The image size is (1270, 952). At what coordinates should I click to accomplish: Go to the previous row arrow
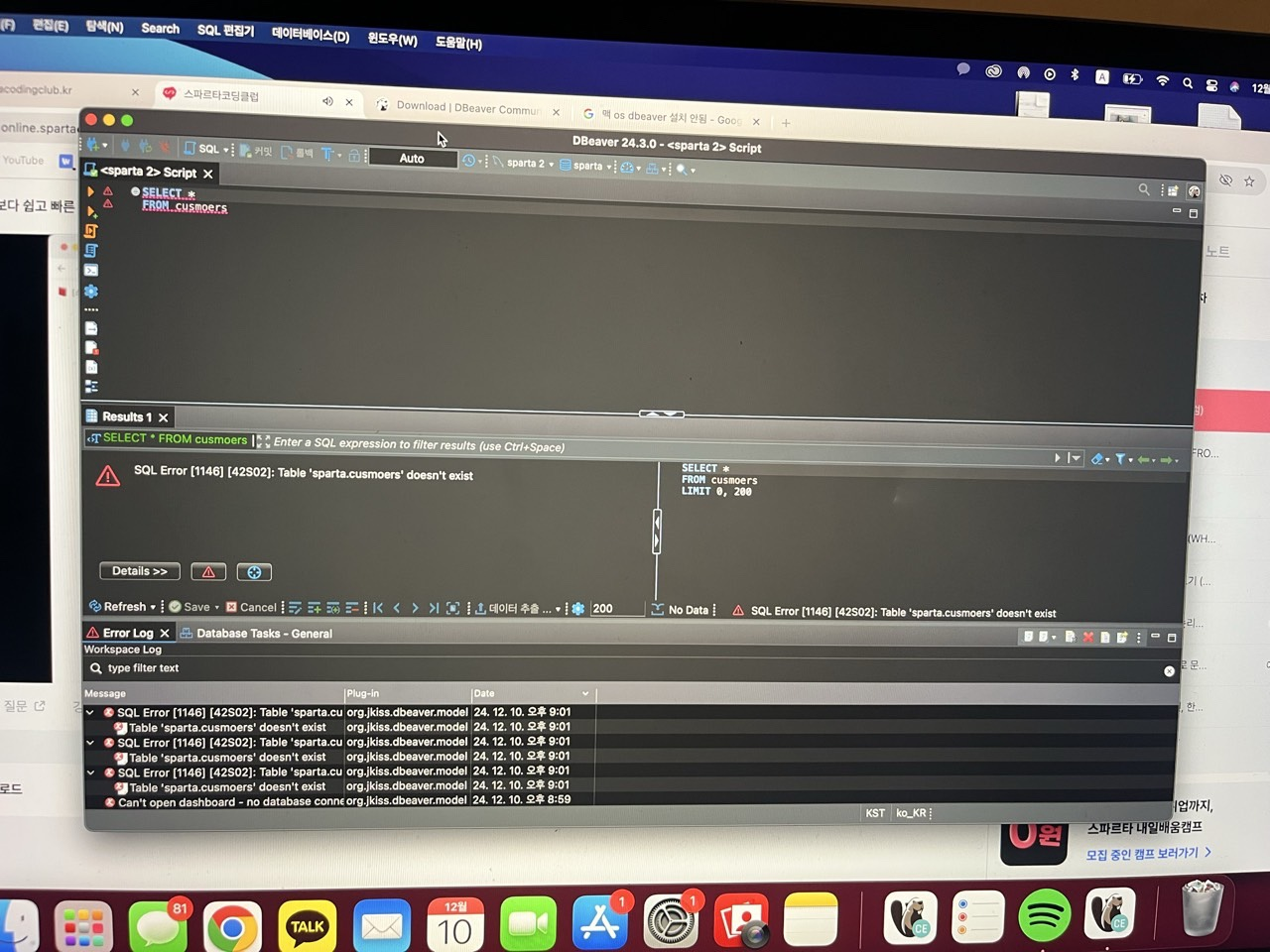[397, 608]
